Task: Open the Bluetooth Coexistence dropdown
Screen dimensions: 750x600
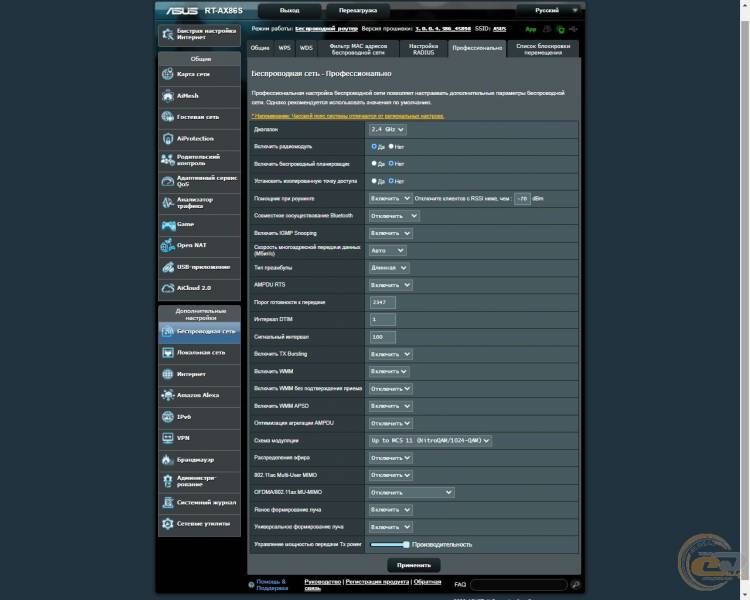Action: point(394,216)
